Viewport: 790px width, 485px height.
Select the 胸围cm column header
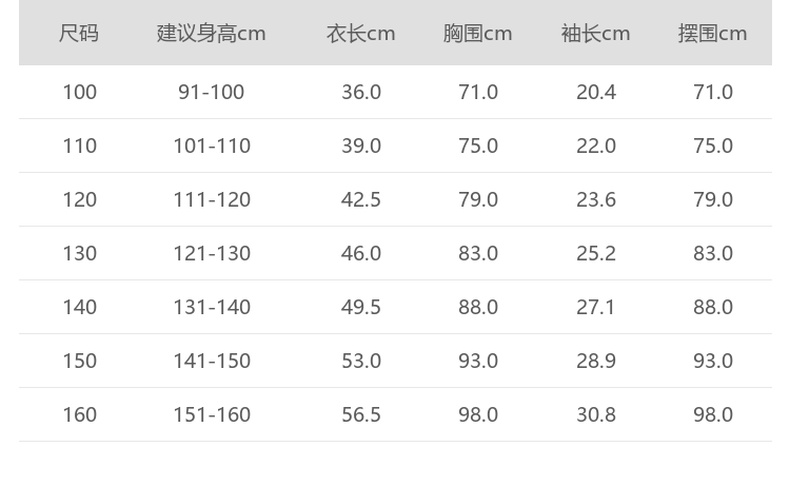tap(478, 34)
